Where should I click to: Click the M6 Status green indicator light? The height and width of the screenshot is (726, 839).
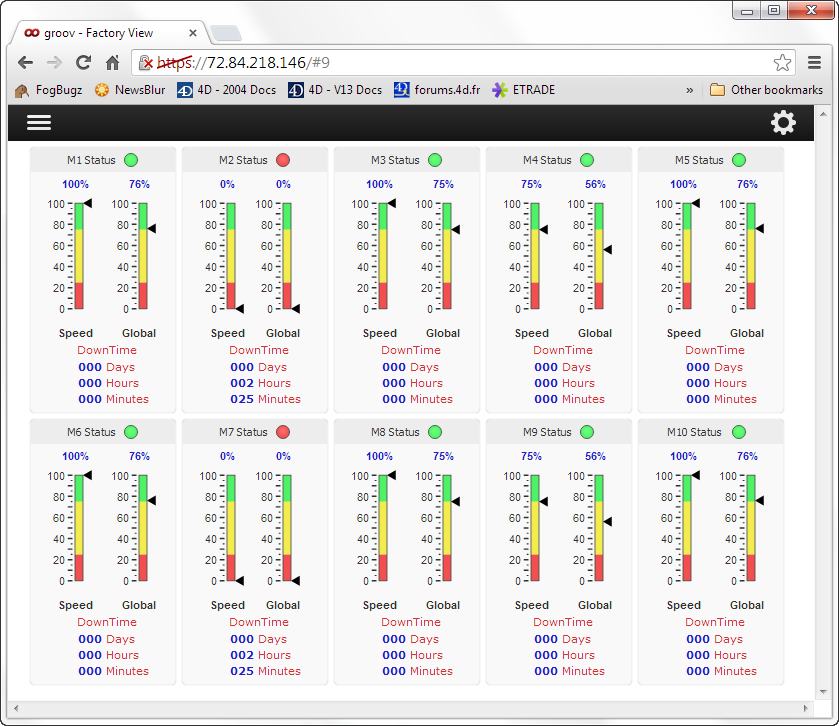[x=131, y=432]
